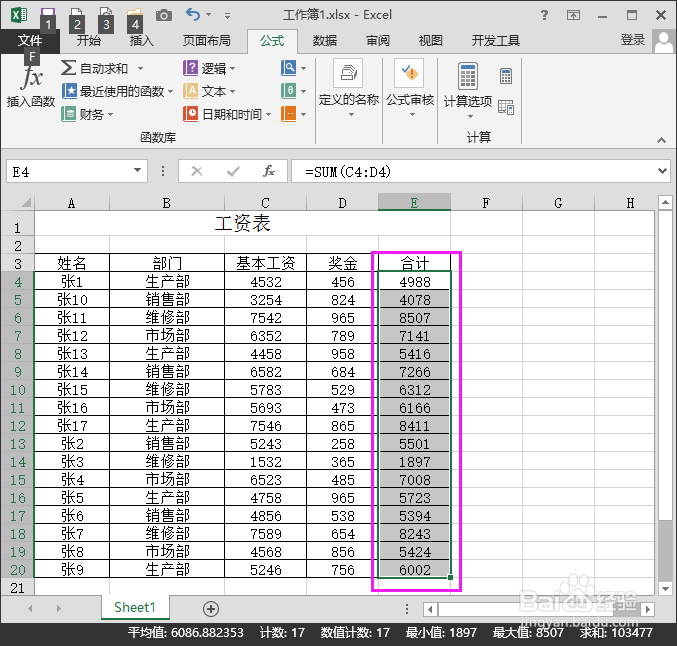
Task: Collapse the ribbon with the caret arrow
Action: point(661,140)
